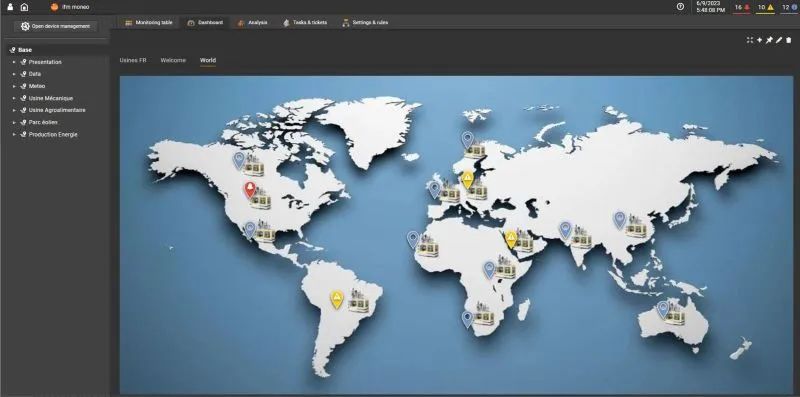Image resolution: width=800 pixels, height=397 pixels.
Task: Add a new dashboard with plus icon
Action: [x=759, y=40]
